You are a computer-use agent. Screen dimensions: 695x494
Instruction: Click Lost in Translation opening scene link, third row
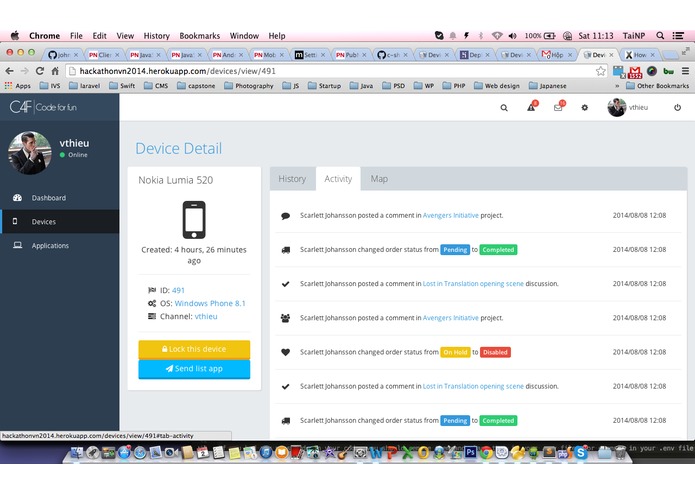coord(473,284)
